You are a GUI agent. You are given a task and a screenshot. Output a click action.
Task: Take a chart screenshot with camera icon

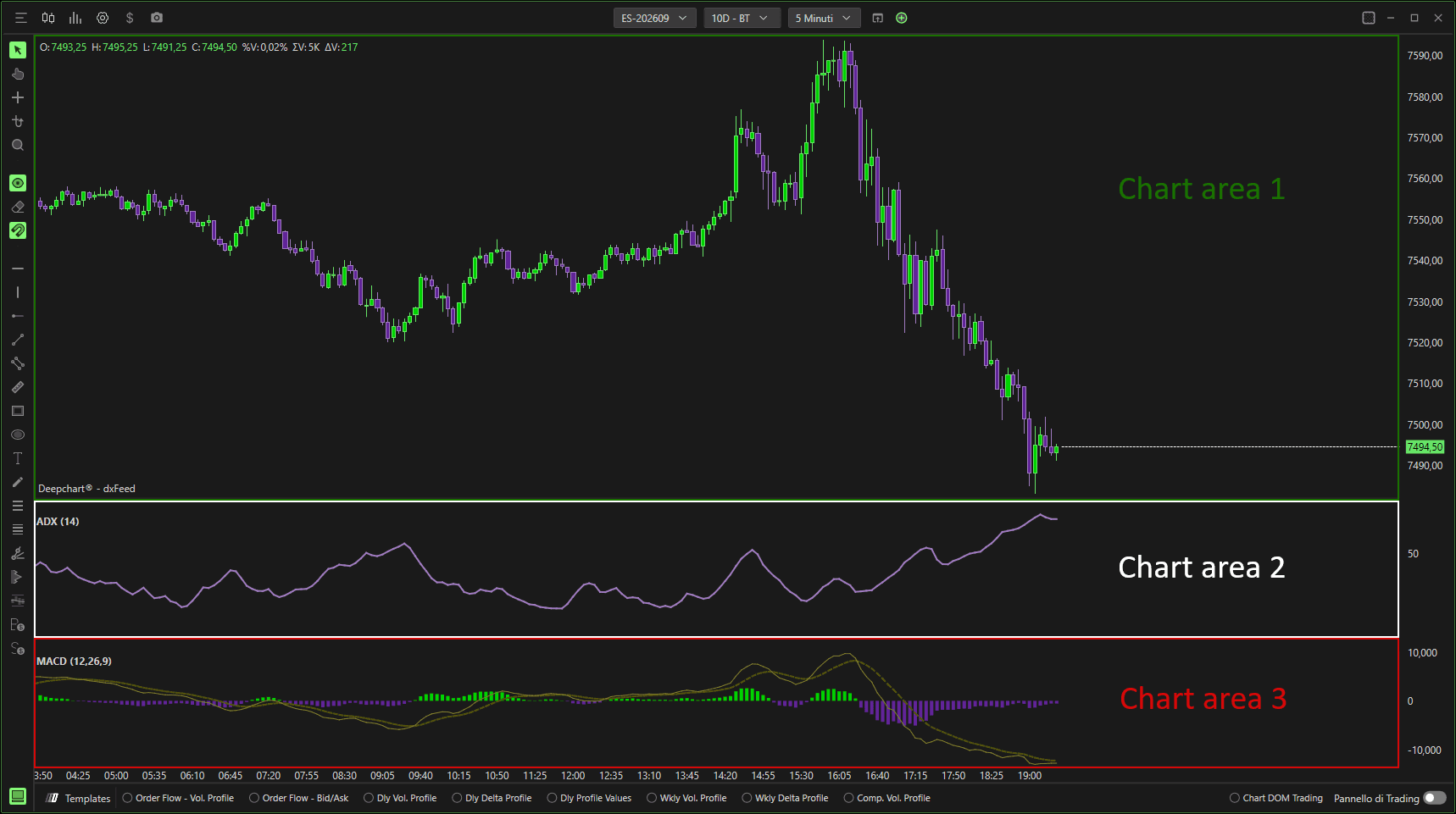(x=157, y=18)
